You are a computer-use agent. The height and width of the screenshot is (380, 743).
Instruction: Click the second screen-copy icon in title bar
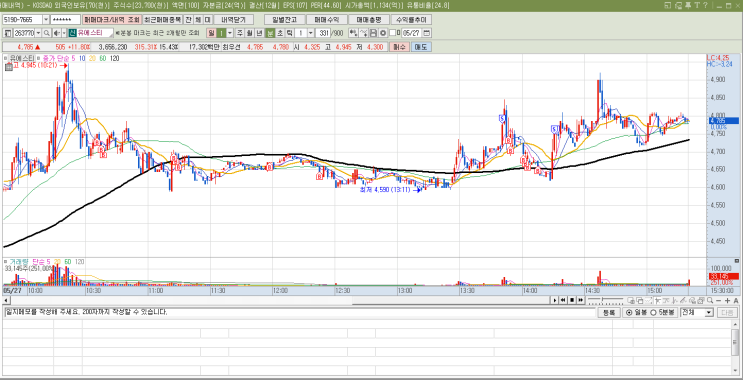pyautogui.click(x=678, y=5)
